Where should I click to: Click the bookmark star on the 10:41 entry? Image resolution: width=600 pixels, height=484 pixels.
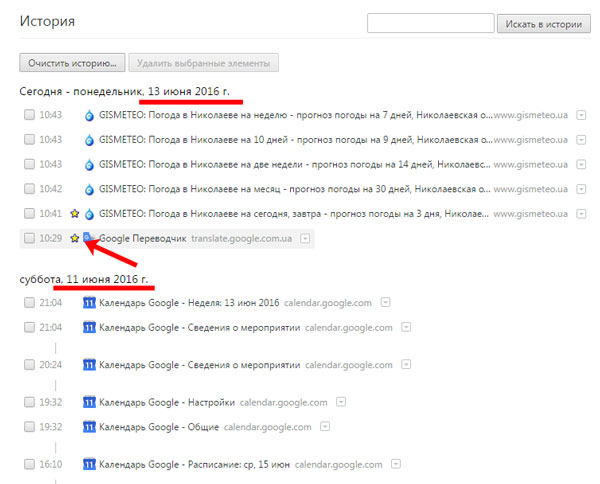pos(74,214)
